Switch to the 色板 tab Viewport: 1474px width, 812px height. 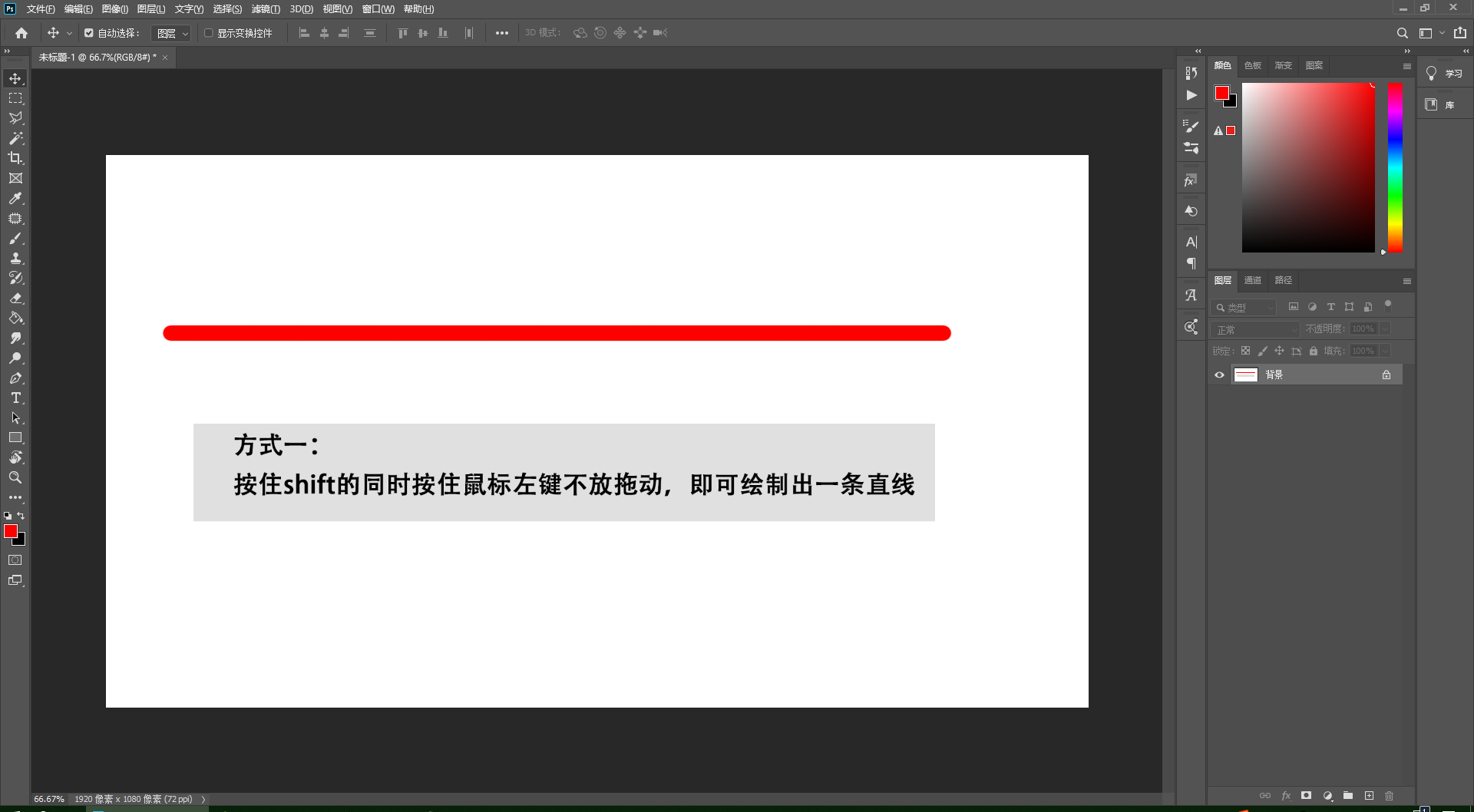click(1253, 66)
